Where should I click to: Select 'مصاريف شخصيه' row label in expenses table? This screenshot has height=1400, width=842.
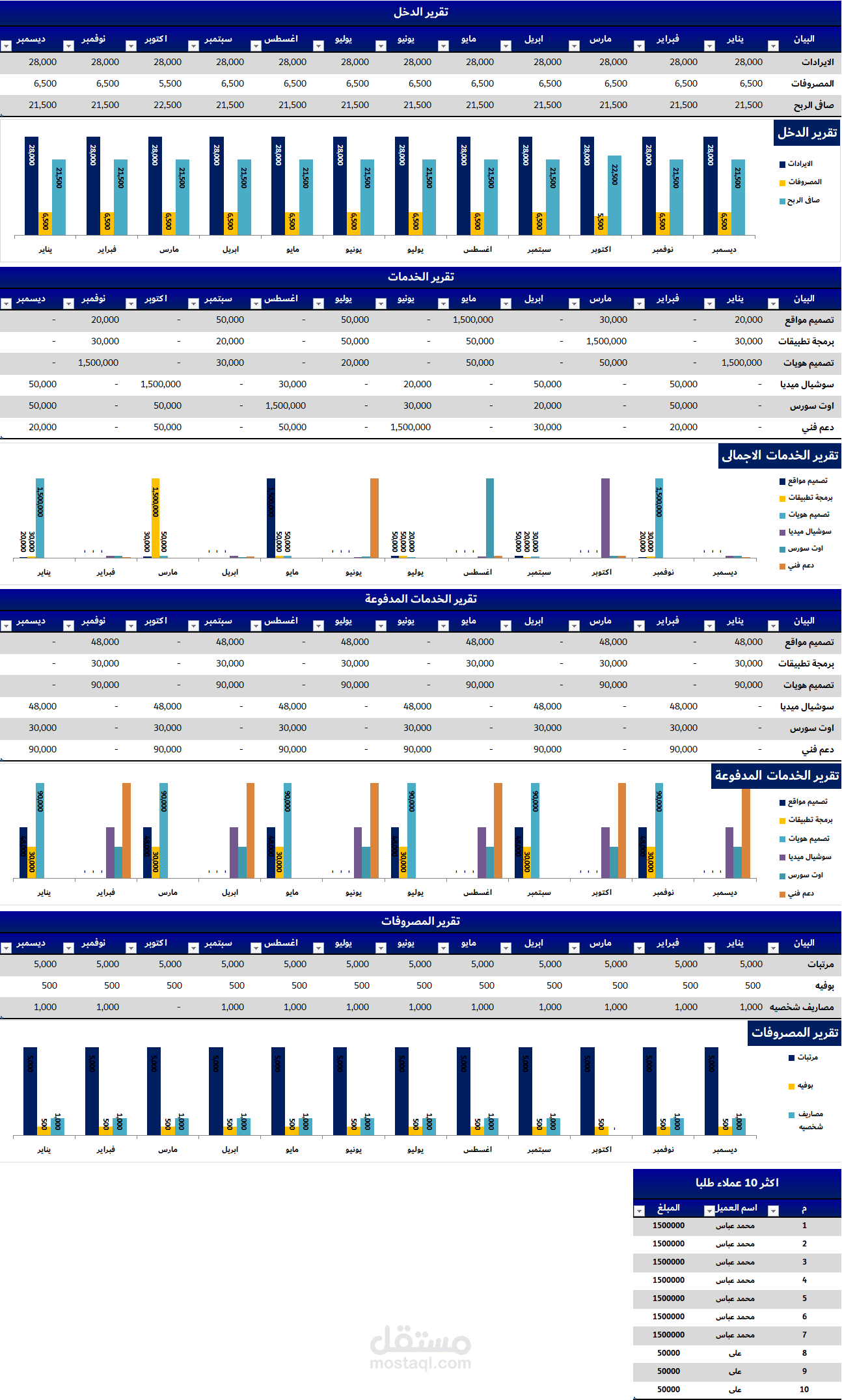point(802,1008)
